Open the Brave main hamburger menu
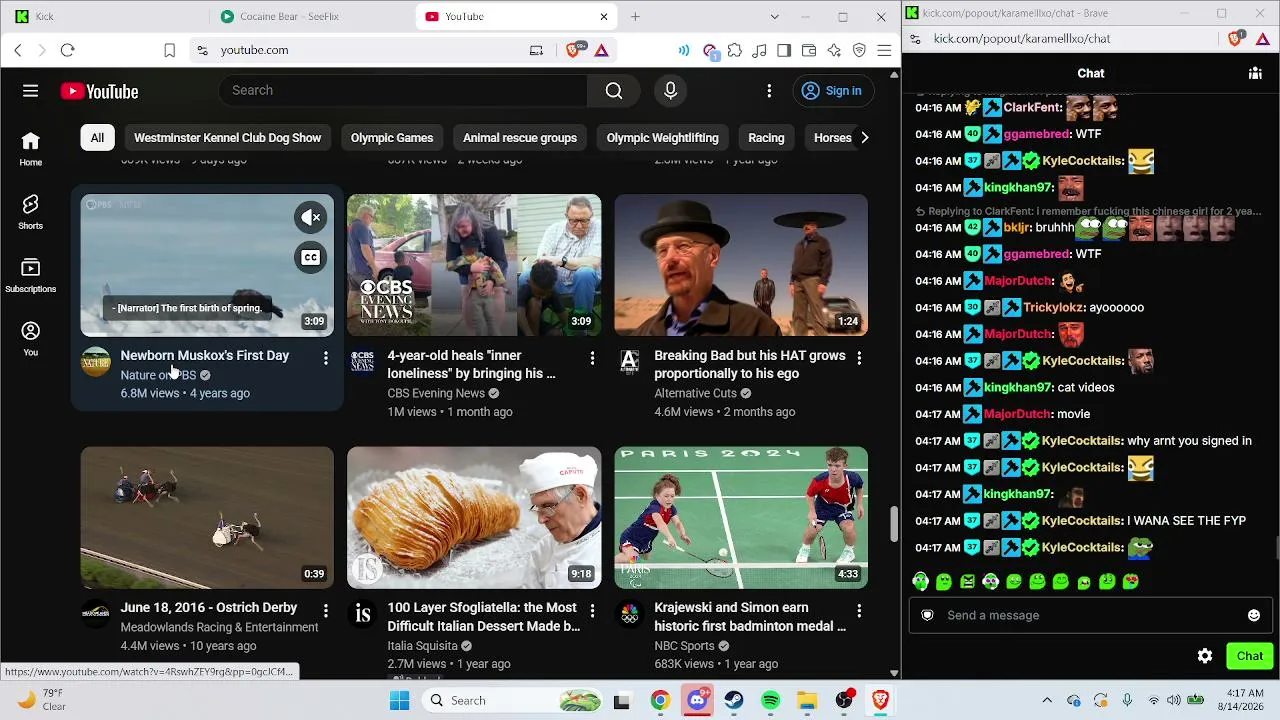The height and width of the screenshot is (720, 1280). pos(884,50)
